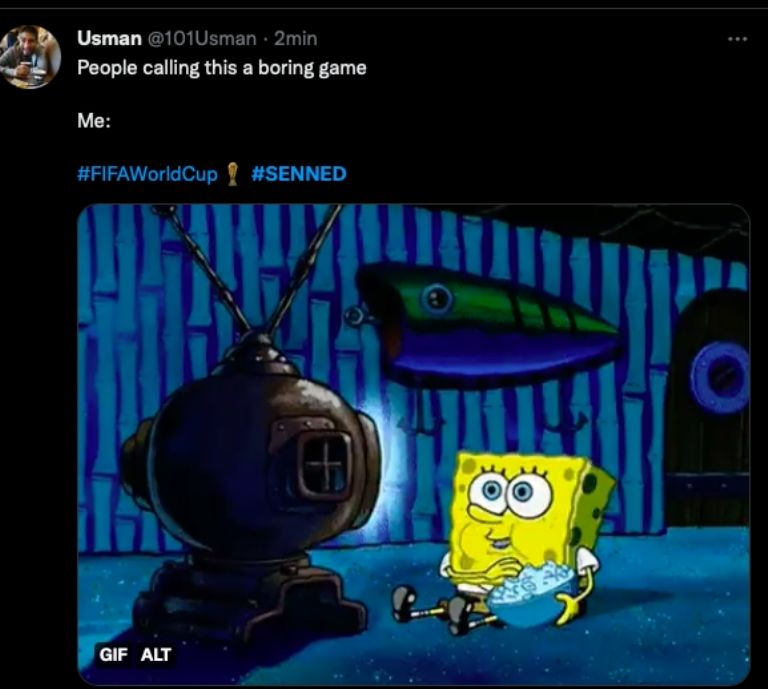This screenshot has height=689, width=768.
Task: Follow the #FIFAWorldCup hashtag
Action: click(147, 174)
